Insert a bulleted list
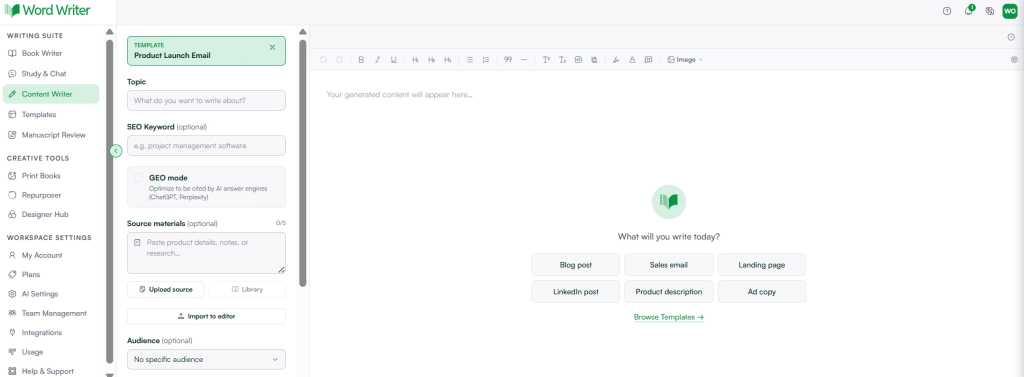The image size is (1024, 377). [x=470, y=59]
